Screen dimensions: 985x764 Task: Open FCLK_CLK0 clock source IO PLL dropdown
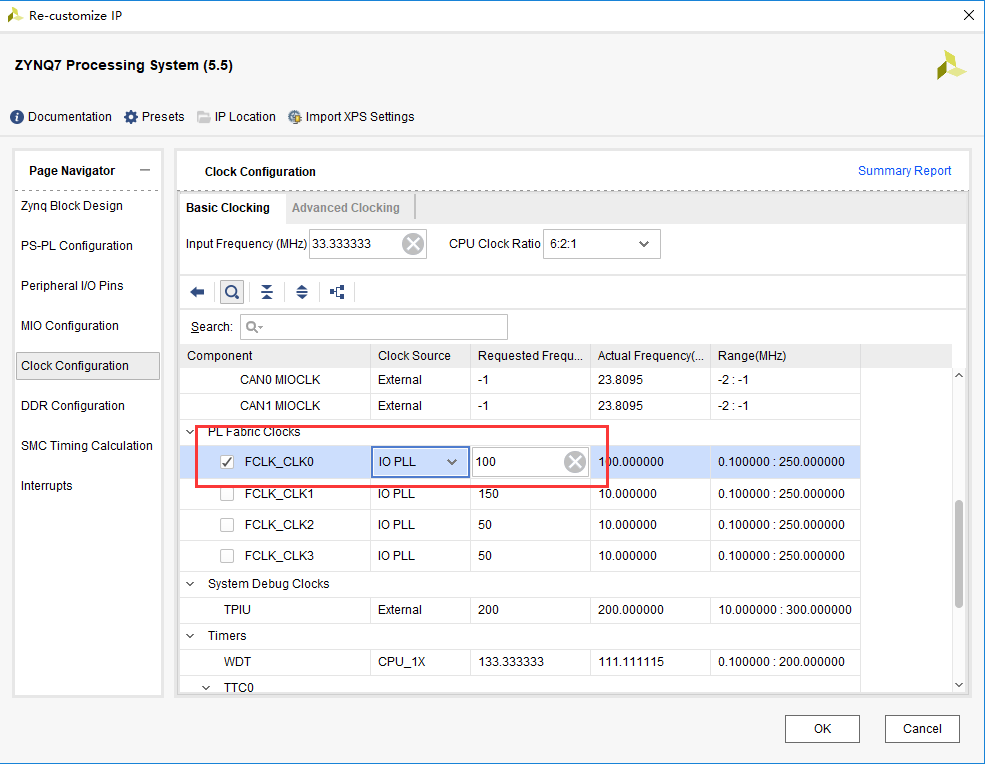point(420,462)
